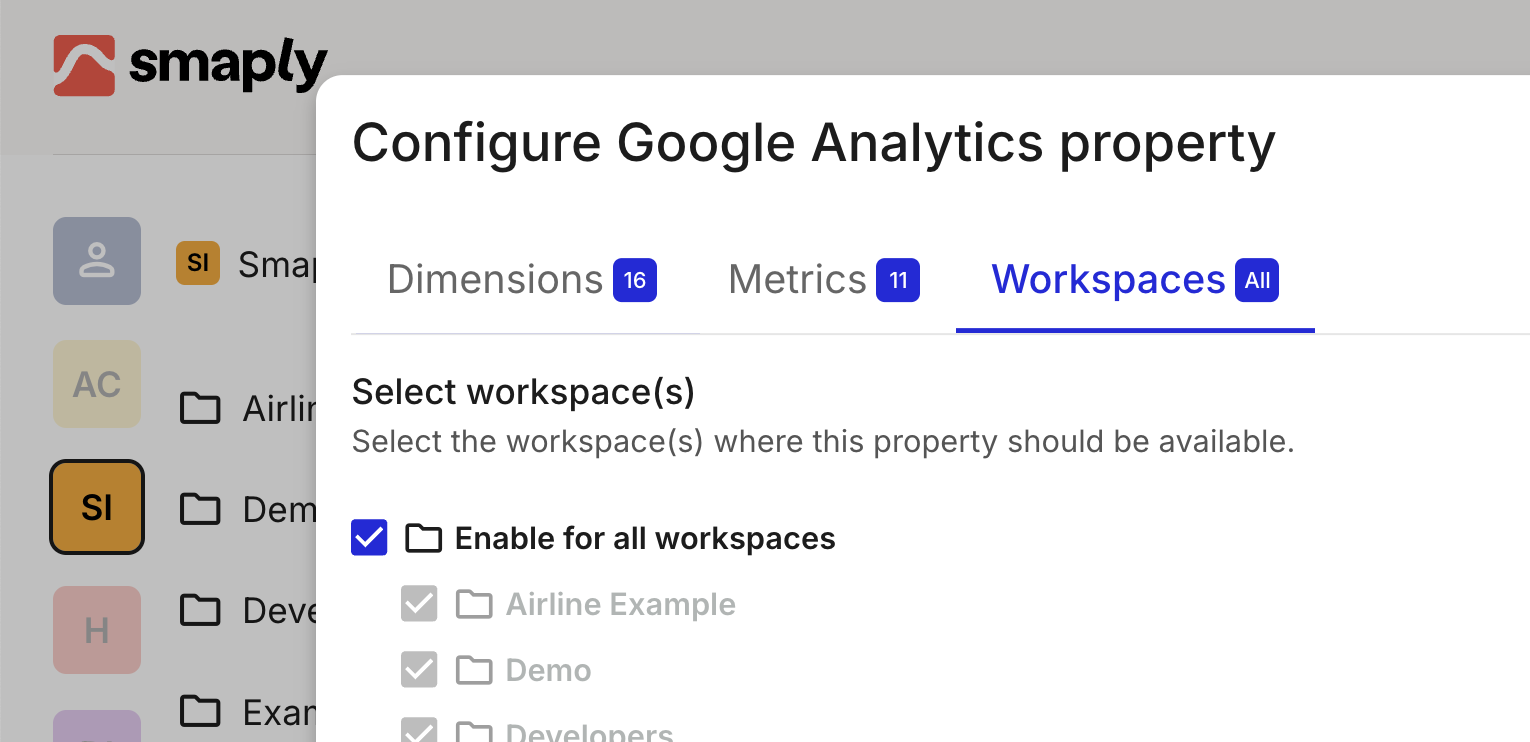
Task: Select the Workspaces tab
Action: click(1135, 280)
